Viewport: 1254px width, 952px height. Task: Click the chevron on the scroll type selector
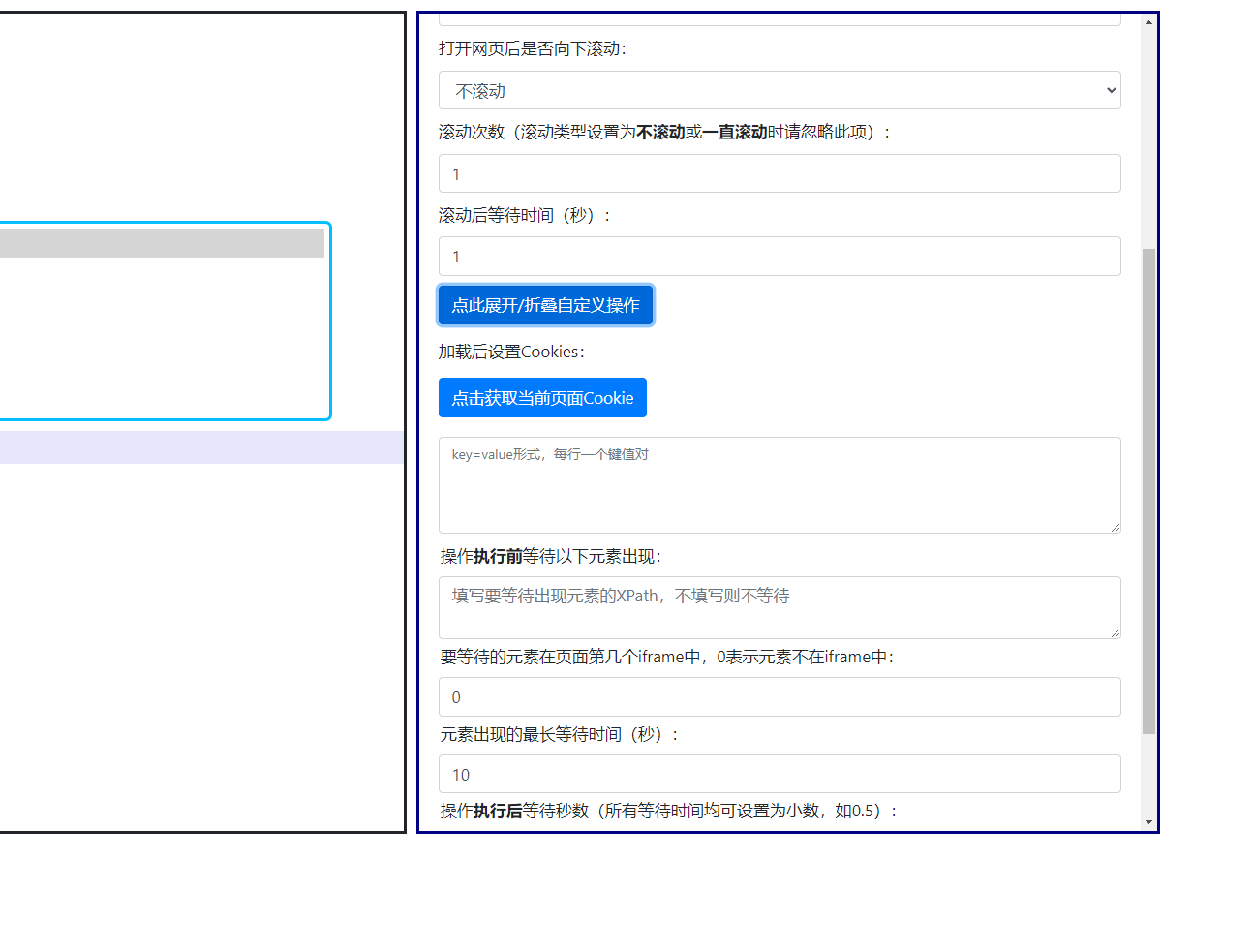pos(1110,90)
